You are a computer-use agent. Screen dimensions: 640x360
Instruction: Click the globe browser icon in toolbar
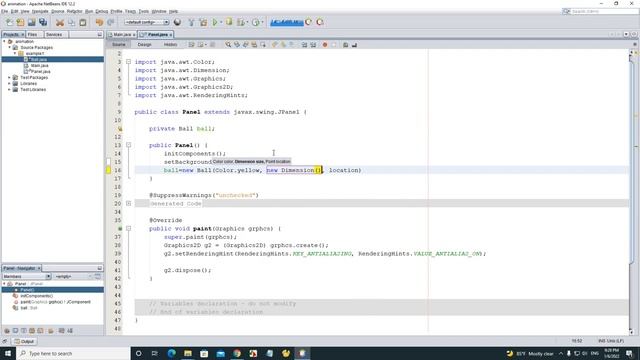[x=178, y=22]
